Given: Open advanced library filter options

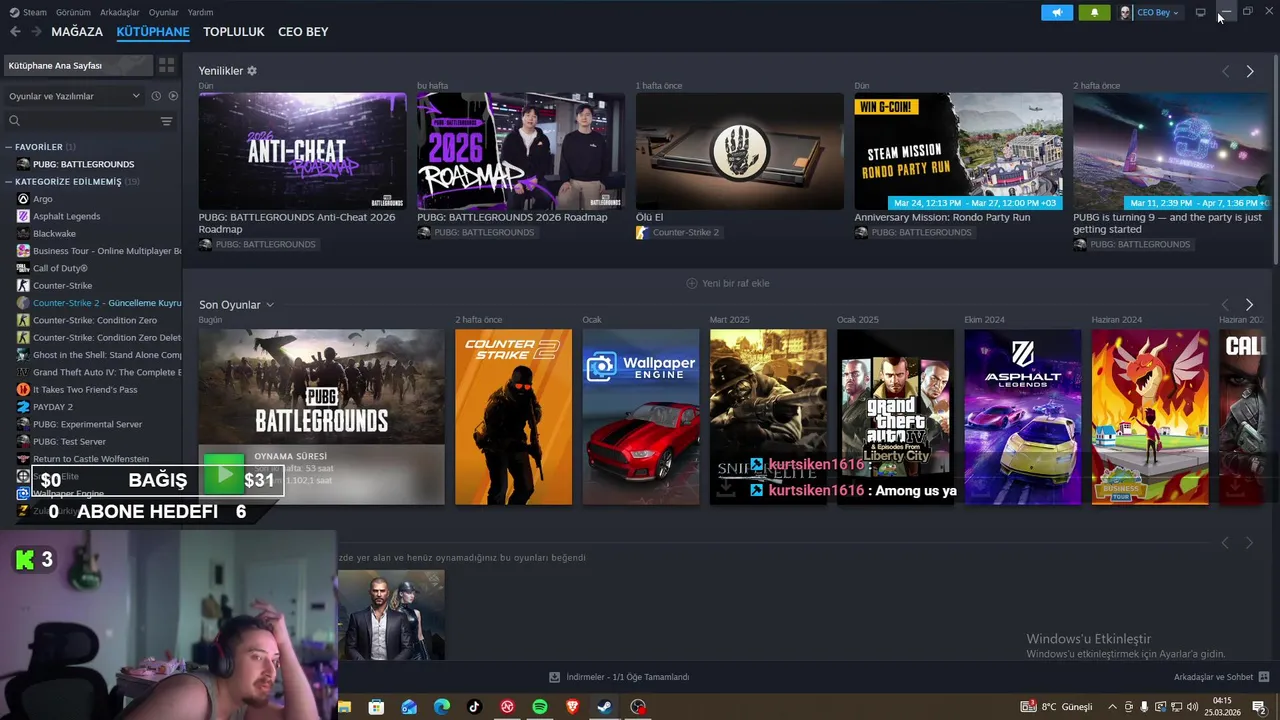Looking at the screenshot, I should tap(167, 121).
